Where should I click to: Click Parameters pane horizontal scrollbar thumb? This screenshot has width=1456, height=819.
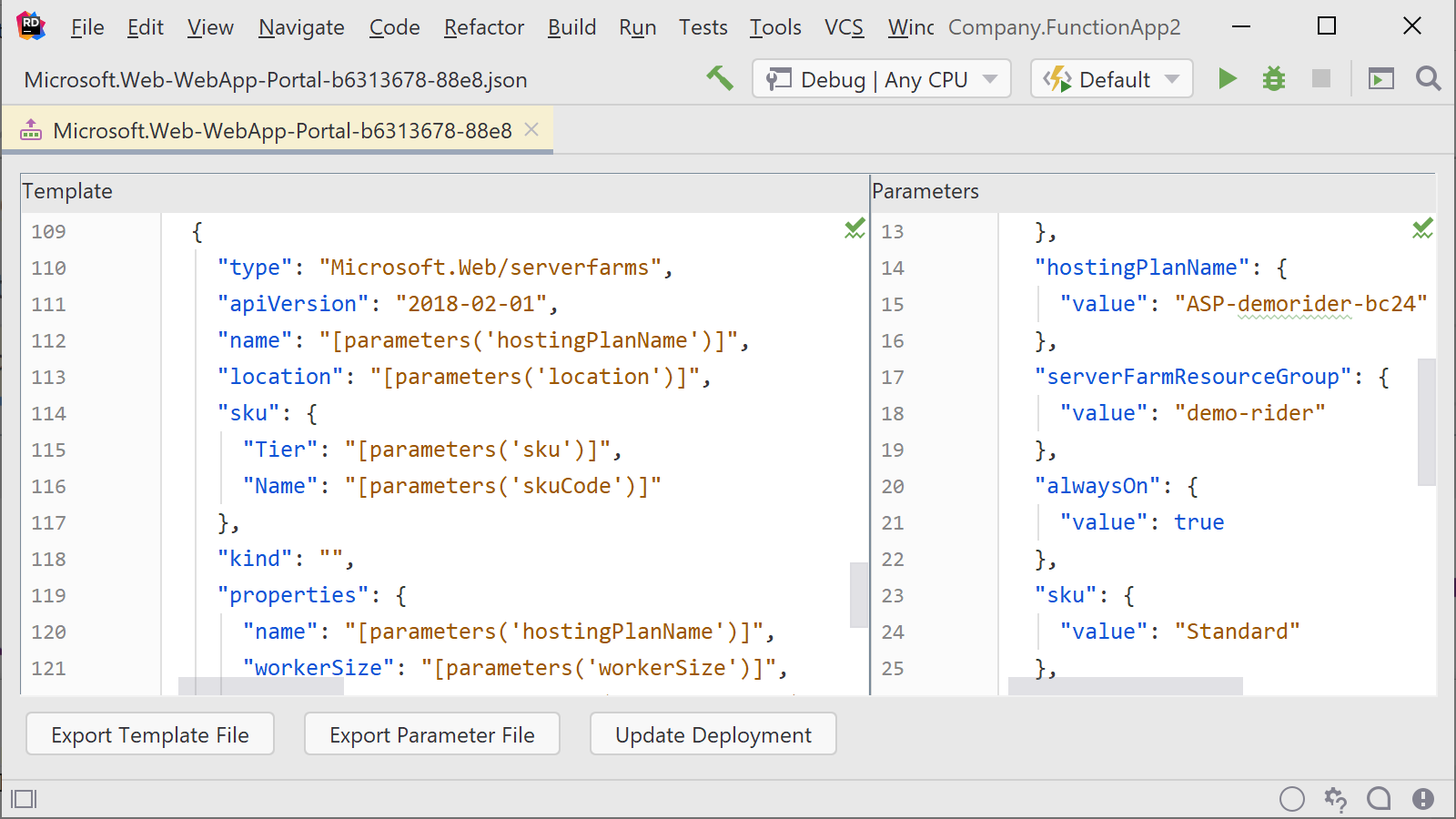1126,686
